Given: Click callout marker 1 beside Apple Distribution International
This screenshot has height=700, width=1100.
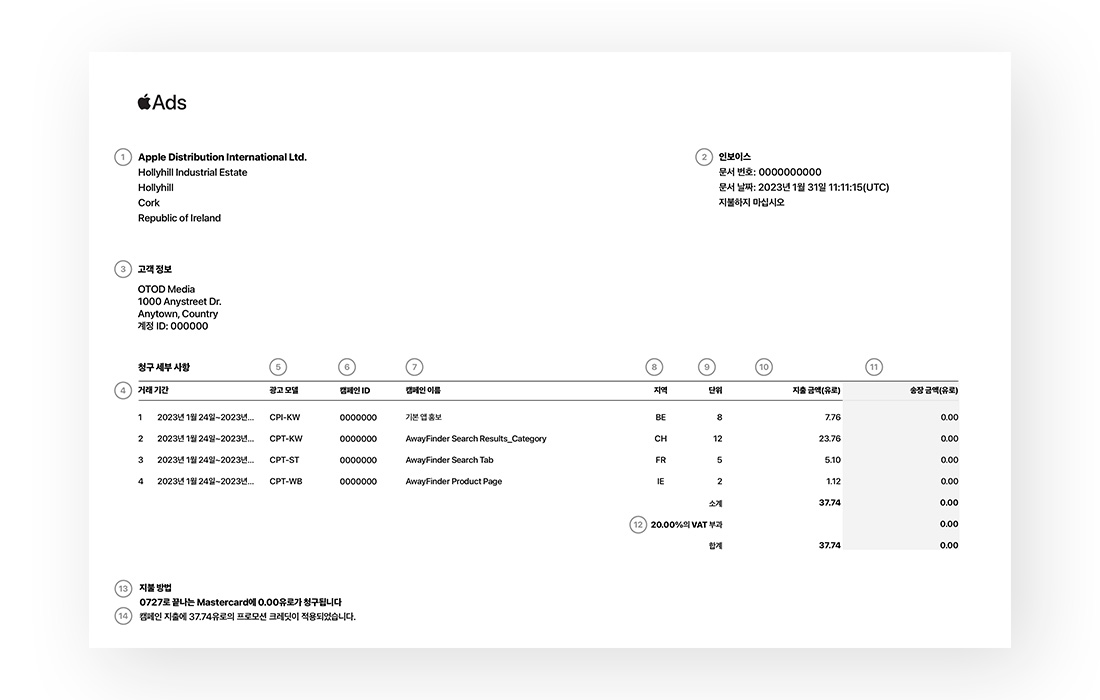Looking at the screenshot, I should click(x=123, y=157).
